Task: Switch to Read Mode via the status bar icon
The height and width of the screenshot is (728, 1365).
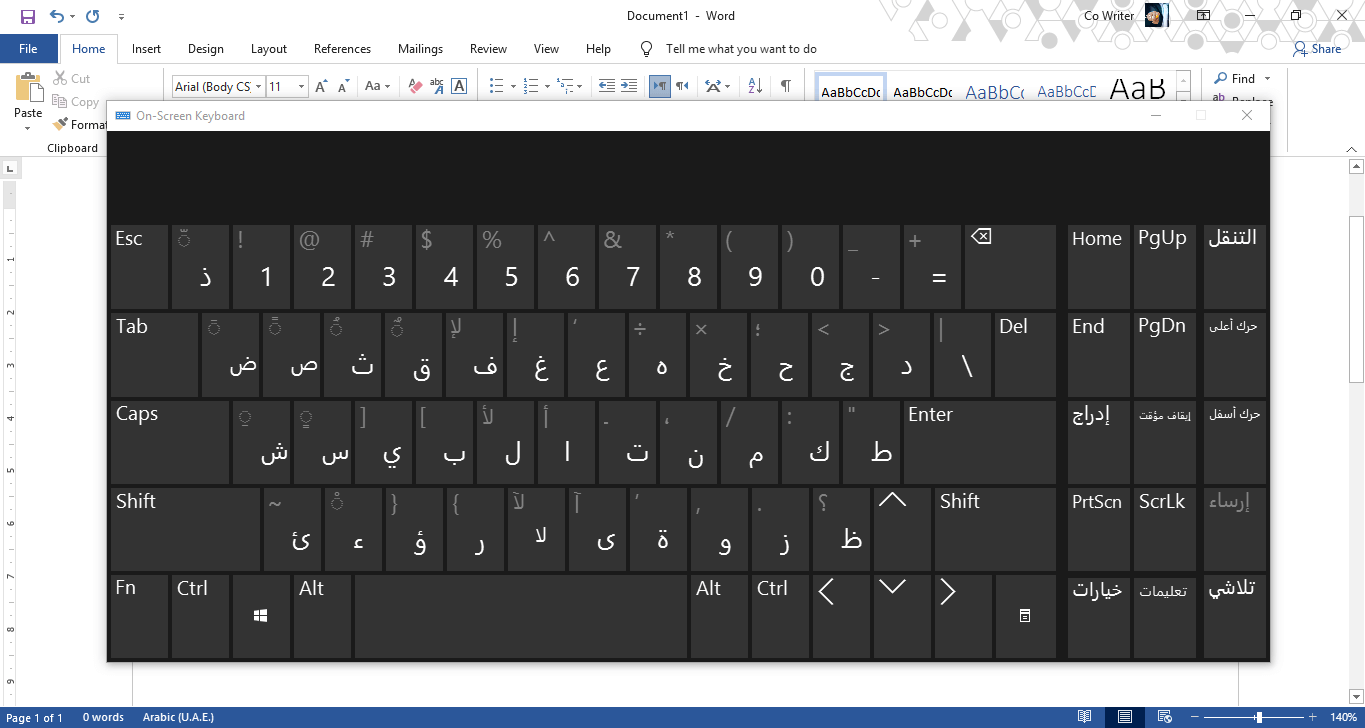Action: click(x=1085, y=717)
